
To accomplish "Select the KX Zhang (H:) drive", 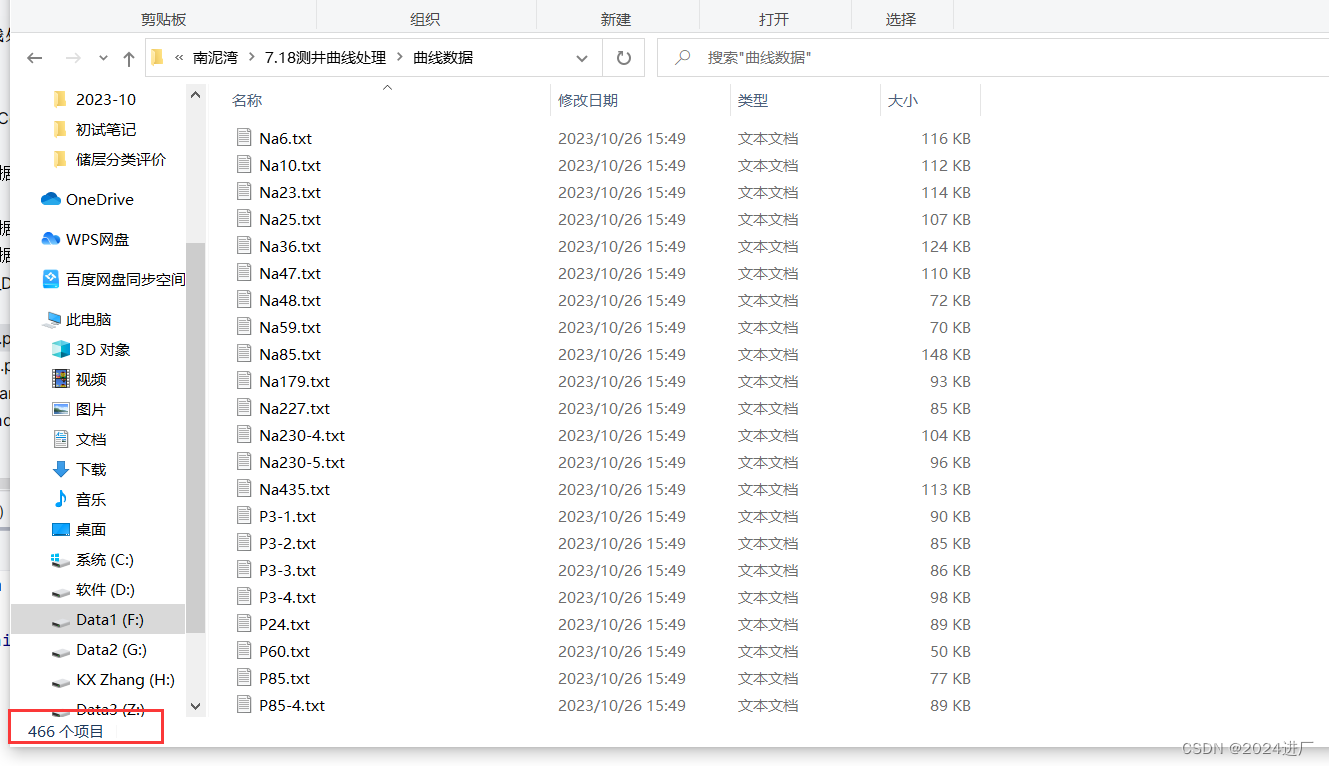I will (x=125, y=679).
